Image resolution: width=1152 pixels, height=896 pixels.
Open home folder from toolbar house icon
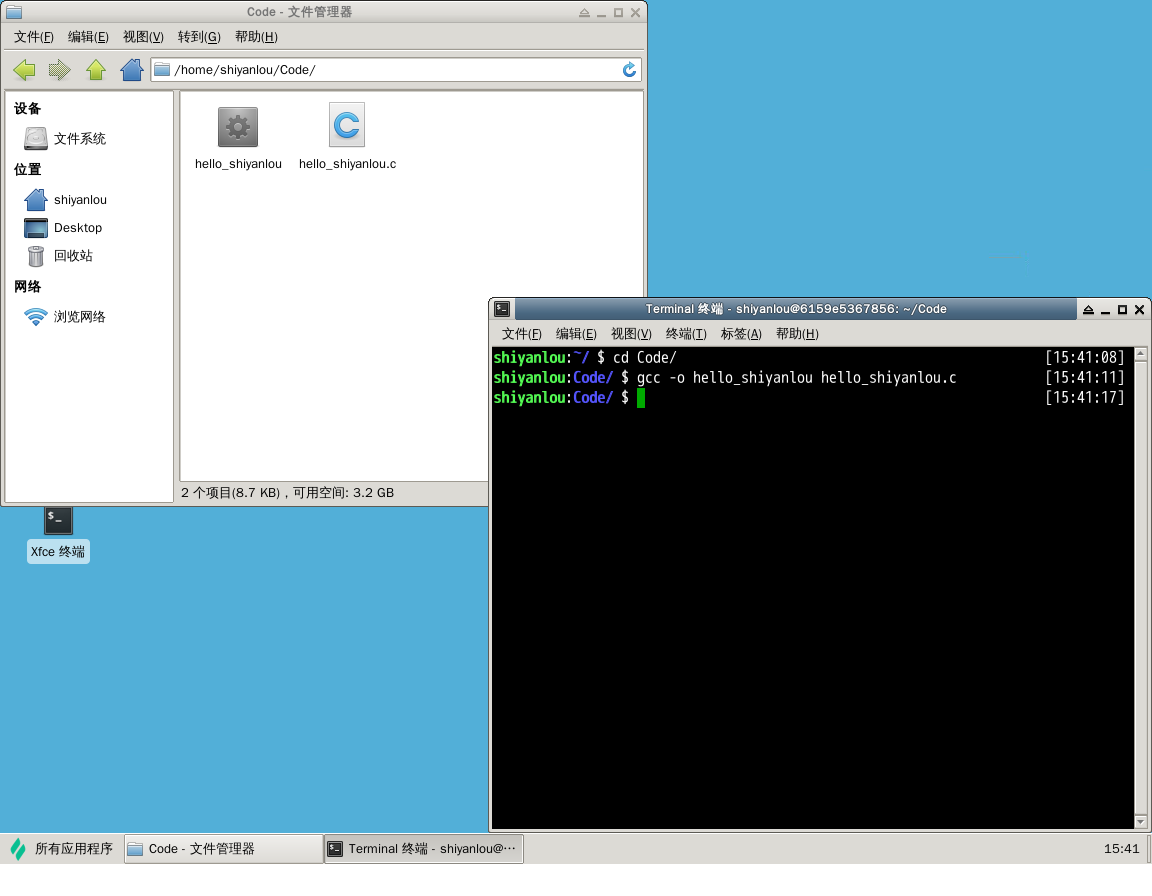pyautogui.click(x=132, y=70)
